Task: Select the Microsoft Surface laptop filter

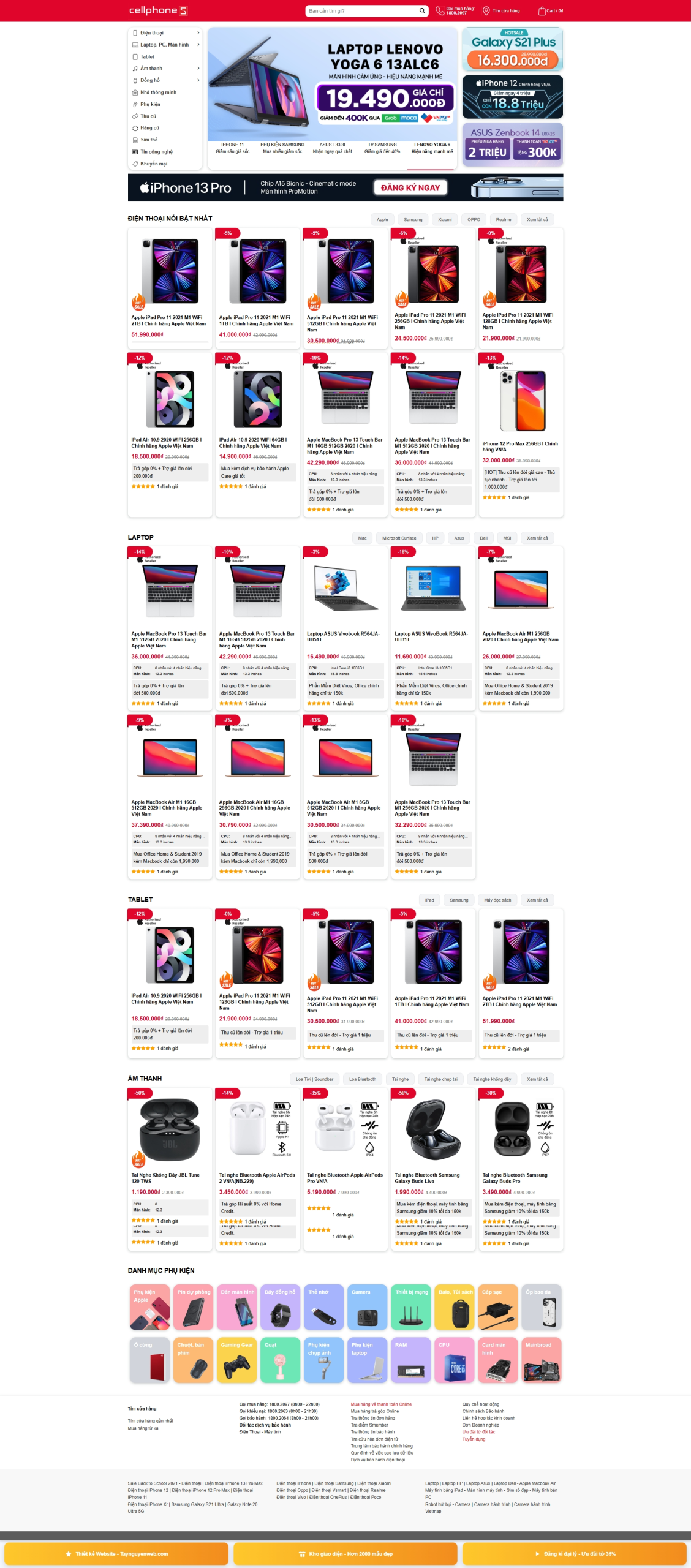Action: coord(399,538)
